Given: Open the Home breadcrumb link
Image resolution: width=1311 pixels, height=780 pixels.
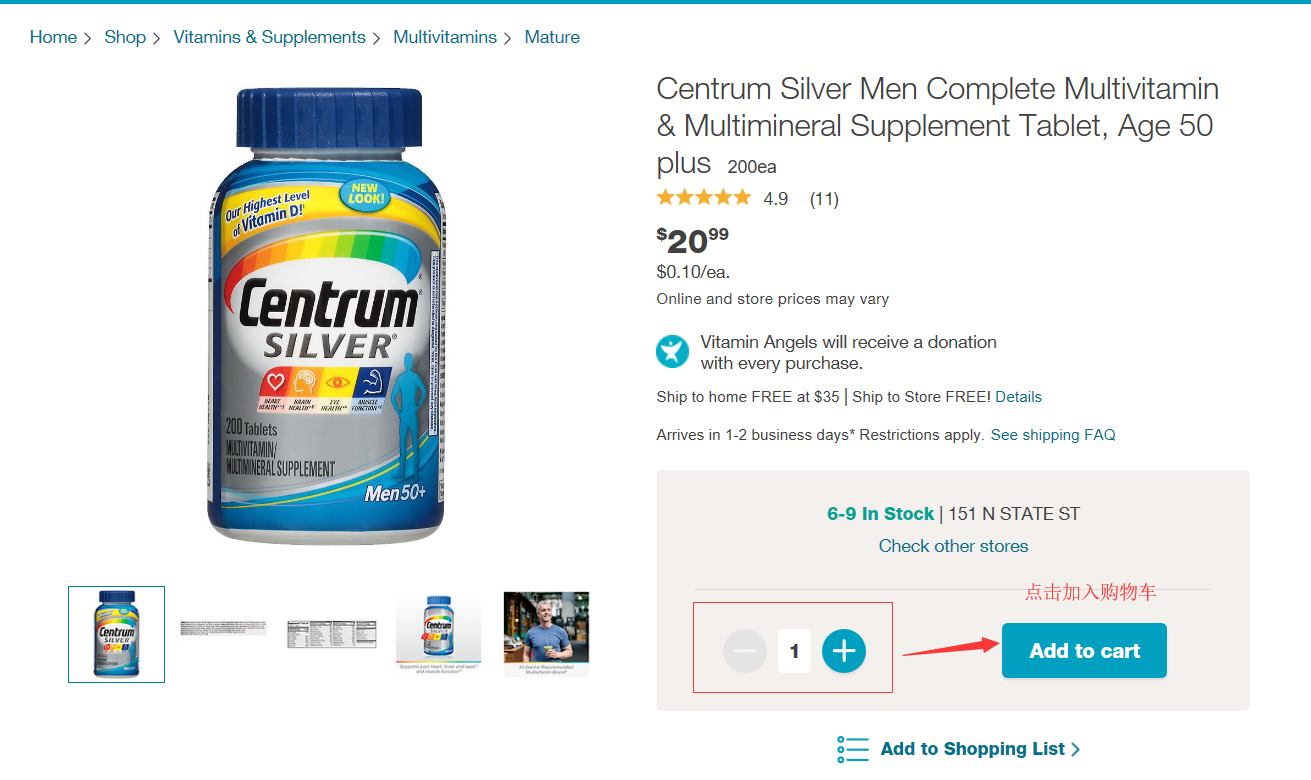Looking at the screenshot, I should point(53,37).
